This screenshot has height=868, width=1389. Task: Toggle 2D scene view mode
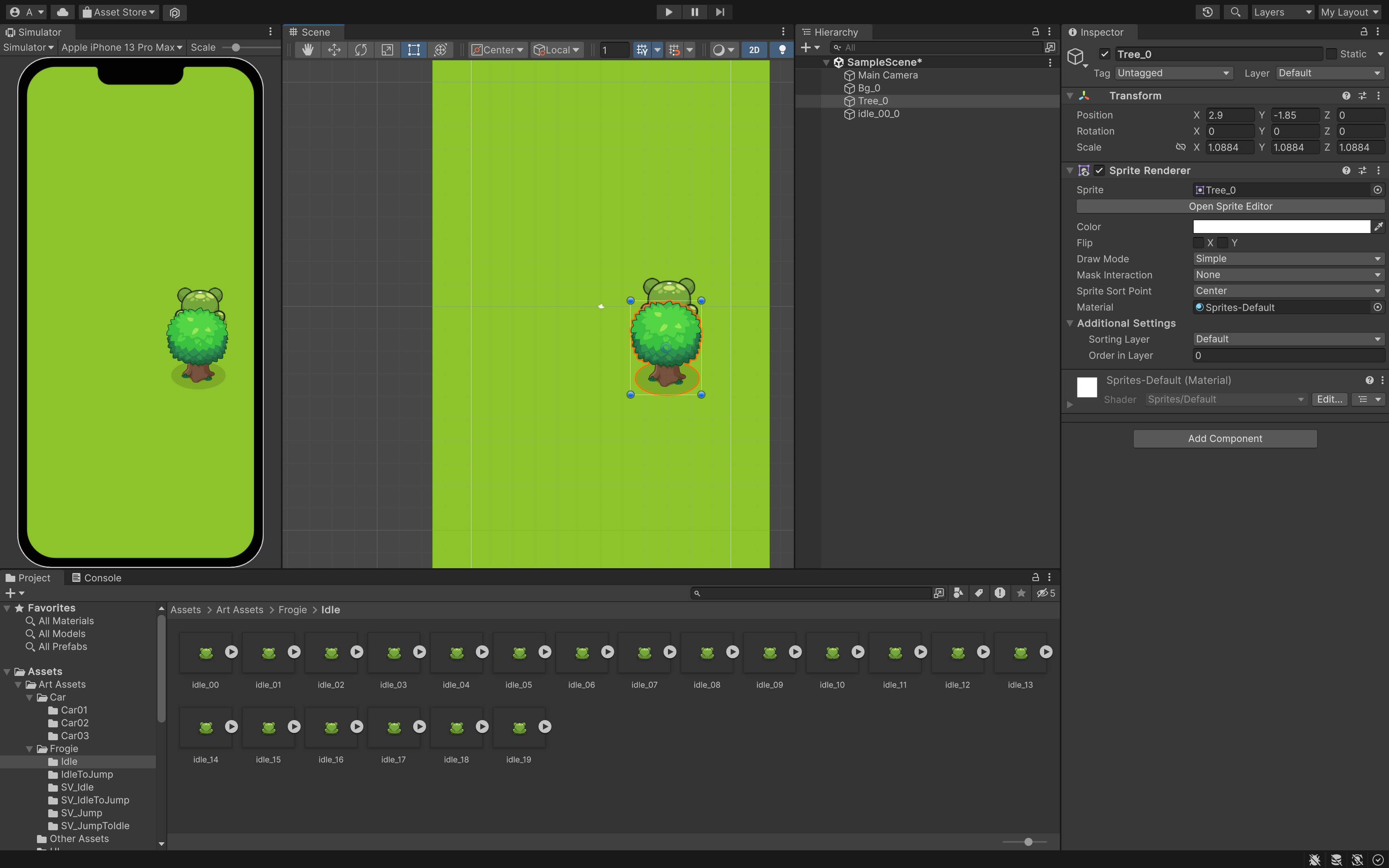click(754, 50)
